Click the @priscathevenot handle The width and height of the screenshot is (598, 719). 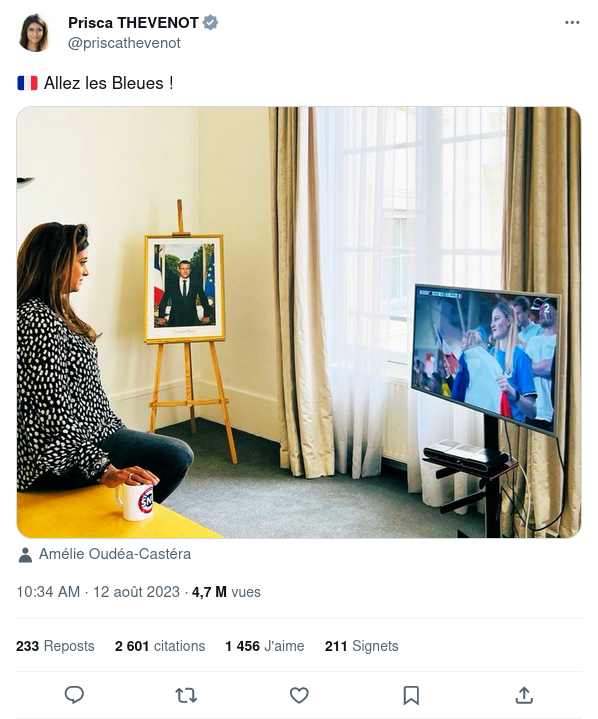click(x=124, y=43)
